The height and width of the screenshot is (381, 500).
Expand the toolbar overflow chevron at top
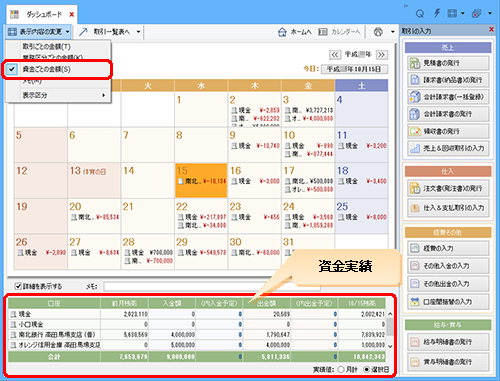click(x=406, y=5)
